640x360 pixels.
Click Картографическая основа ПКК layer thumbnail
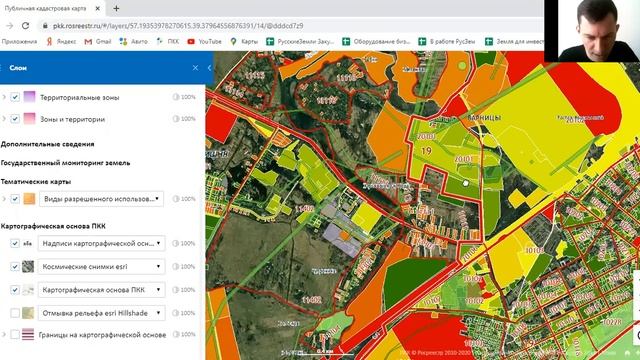(x=28, y=290)
